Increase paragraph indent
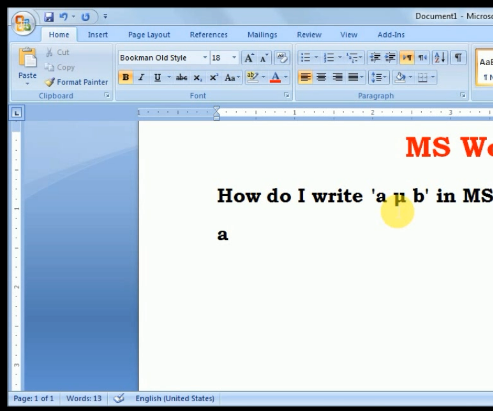The image size is (493, 411). (390, 58)
